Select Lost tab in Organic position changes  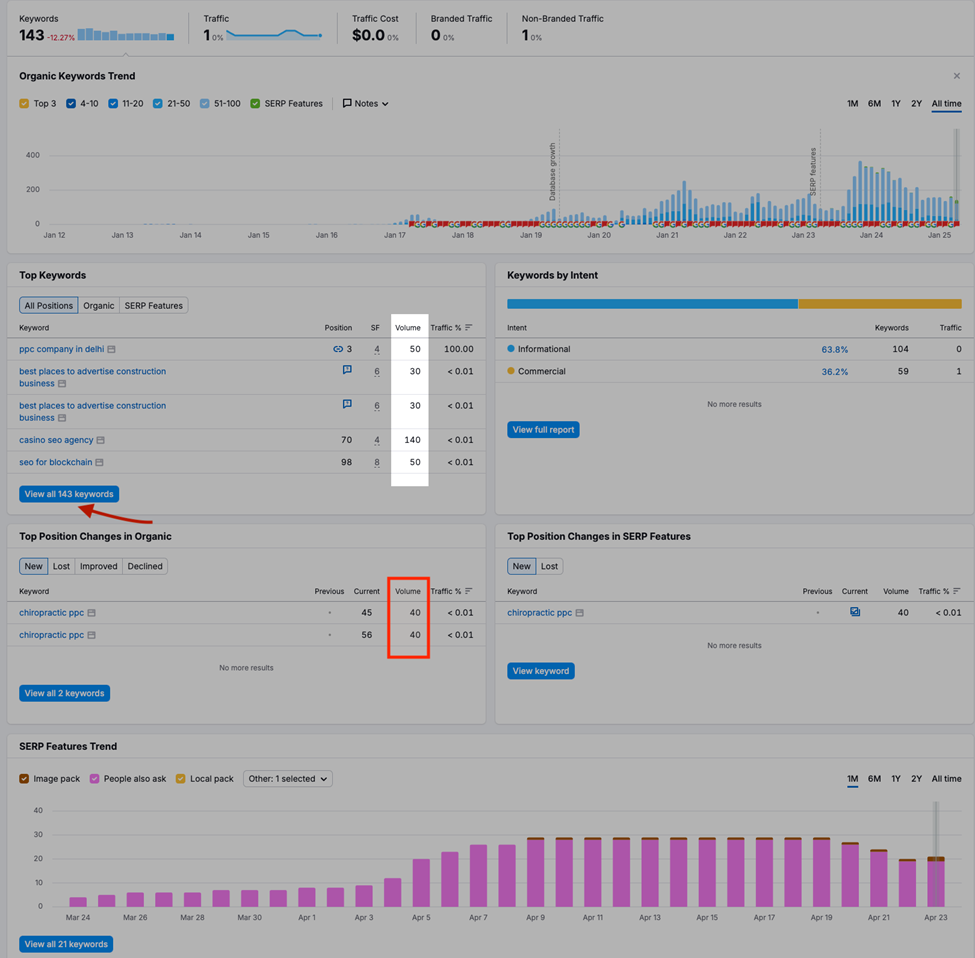coord(61,566)
